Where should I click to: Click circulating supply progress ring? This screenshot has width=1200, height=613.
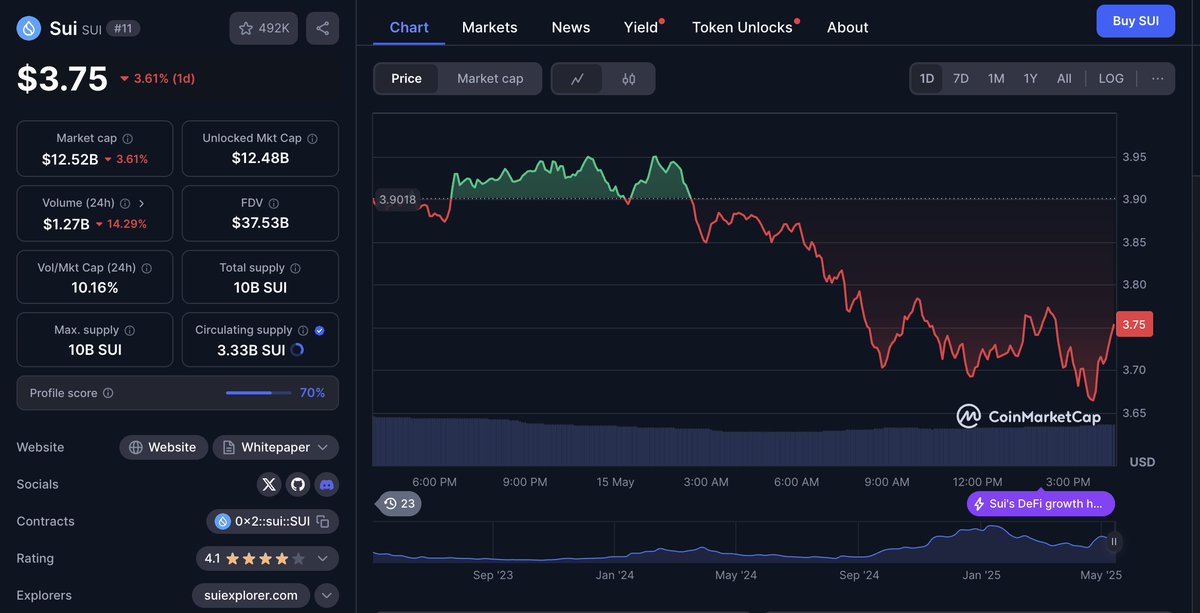pos(297,350)
